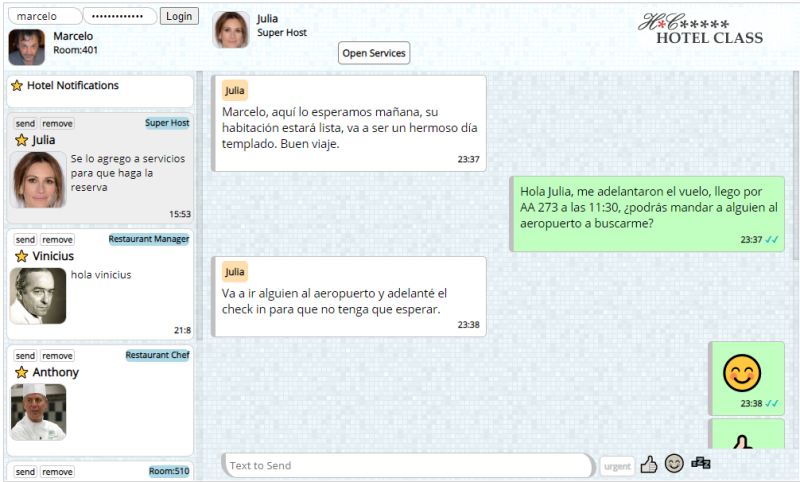This screenshot has height=482, width=800.
Task: Click the Super Host tag on Julia's card
Action: click(x=167, y=123)
